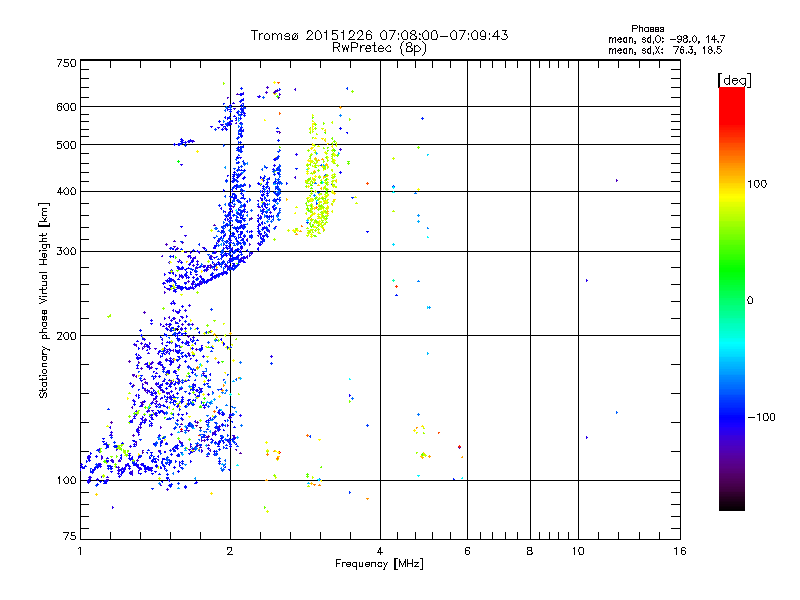Click the plot title 'Tromsø 20151226 07:08:00-07:09:43'
800x600 pixels.
379,35
